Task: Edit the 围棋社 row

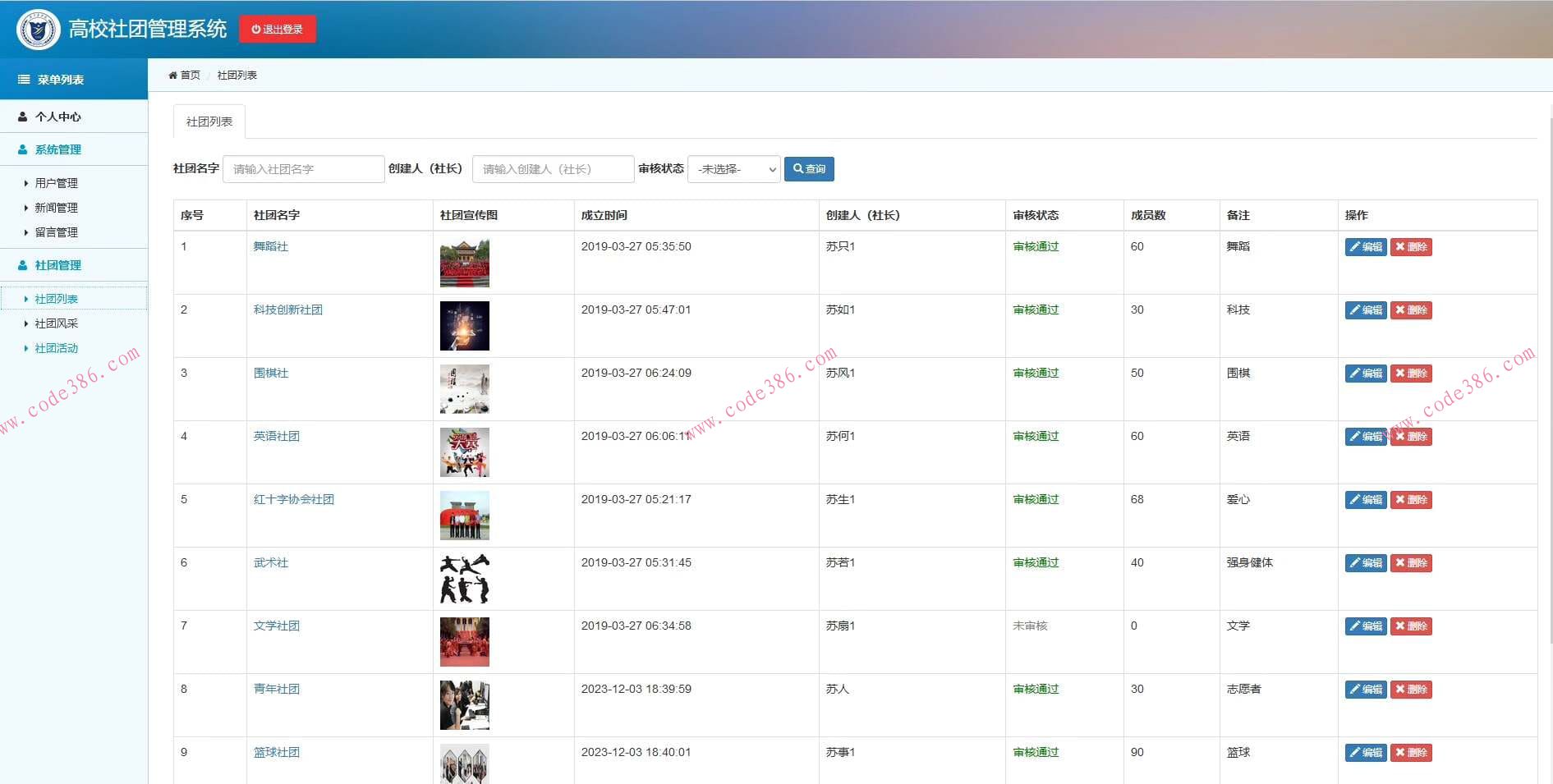Action: click(1365, 374)
